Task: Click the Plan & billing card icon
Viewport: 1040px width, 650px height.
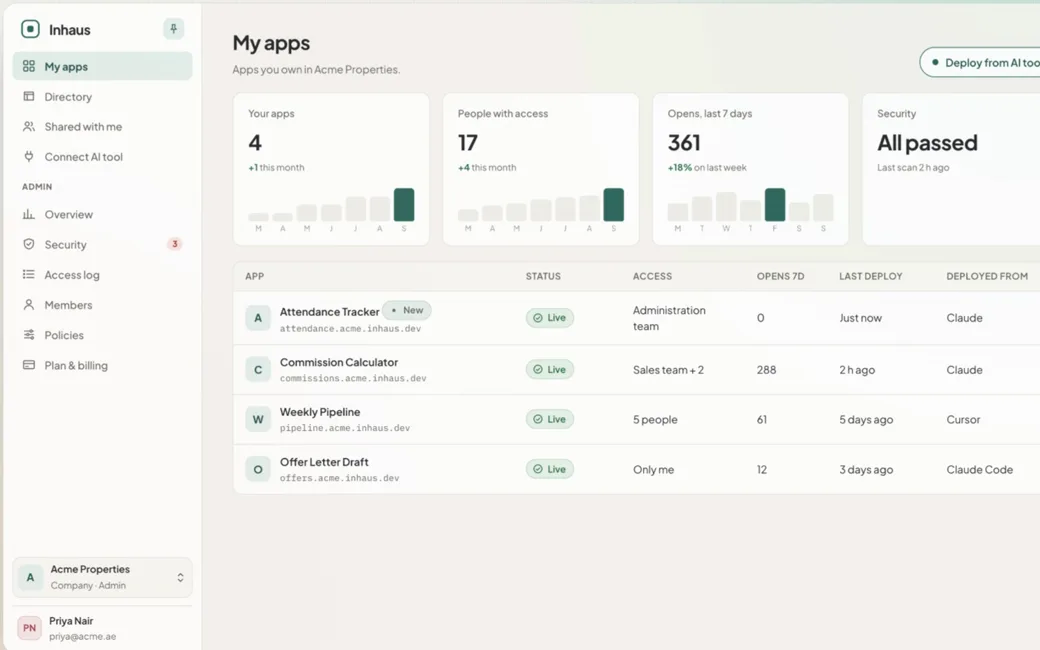Action: pos(29,365)
